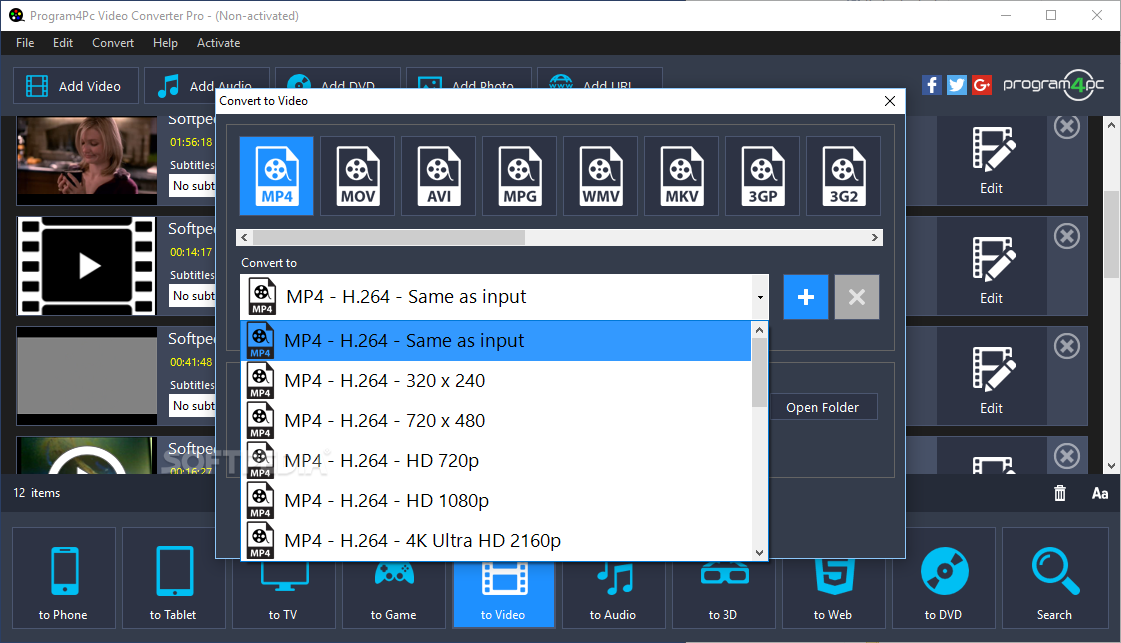The image size is (1121, 643).
Task: Open the File menu
Action: 25,43
